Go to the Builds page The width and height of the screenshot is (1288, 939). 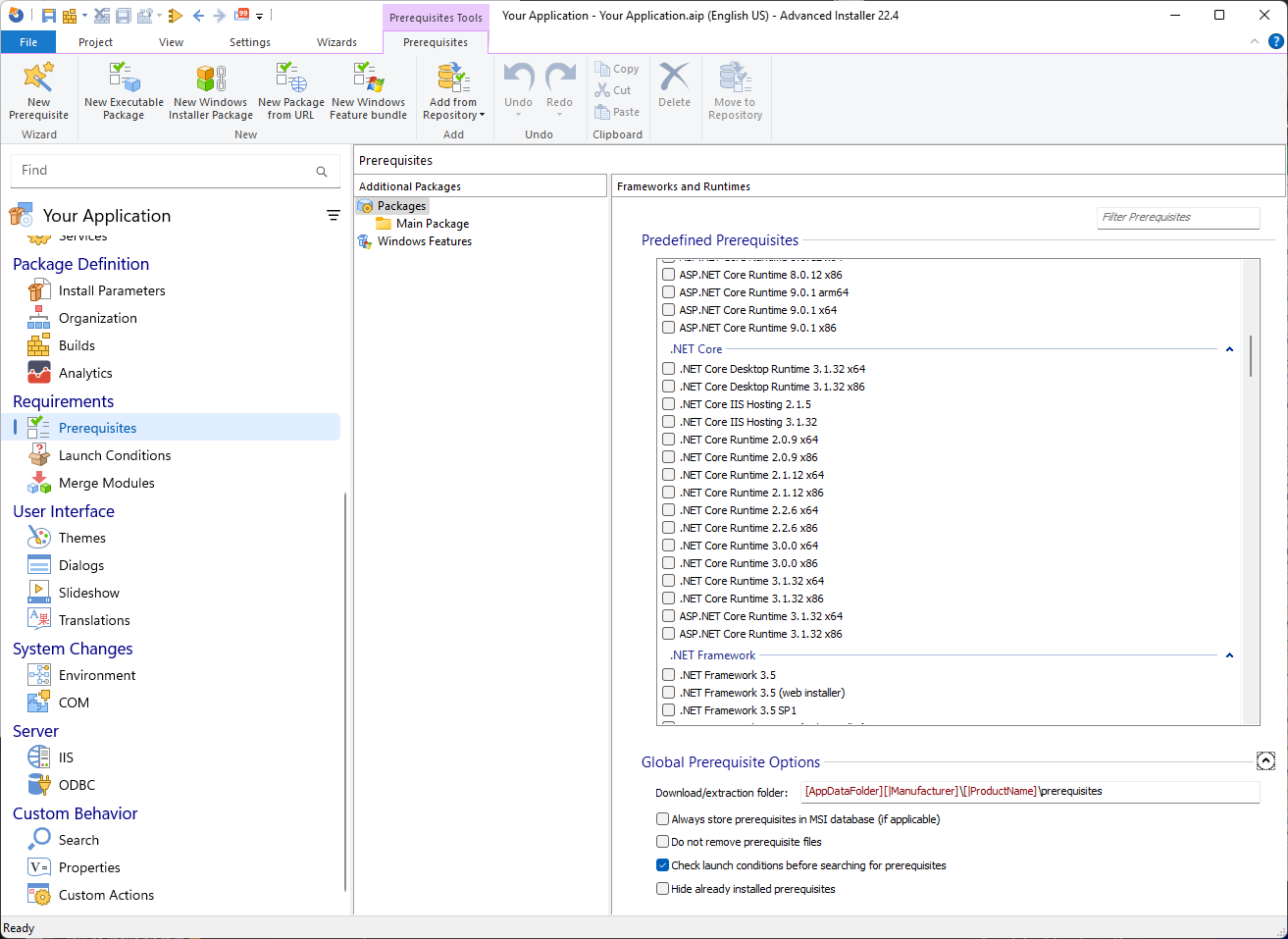77,345
